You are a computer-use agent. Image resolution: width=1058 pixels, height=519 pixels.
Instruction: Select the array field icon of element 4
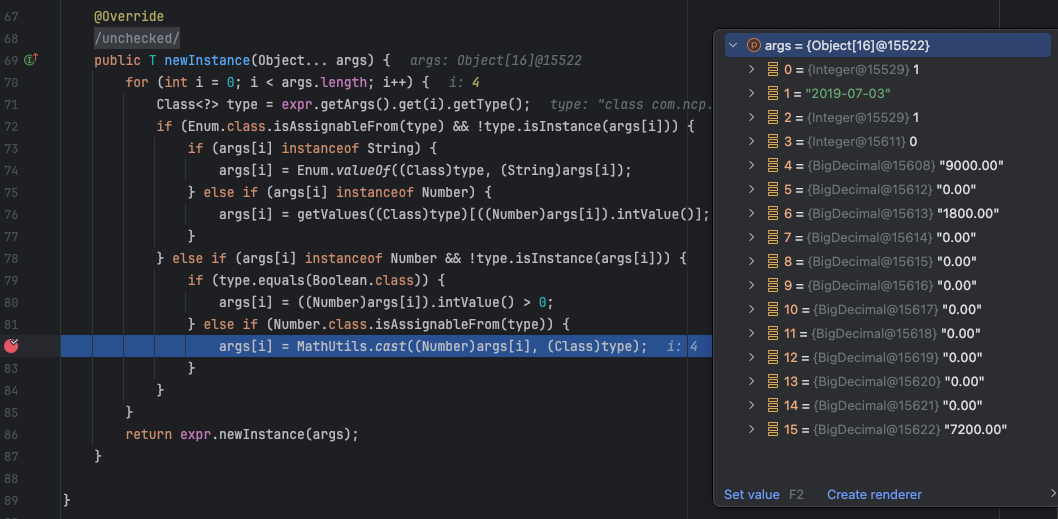773,165
